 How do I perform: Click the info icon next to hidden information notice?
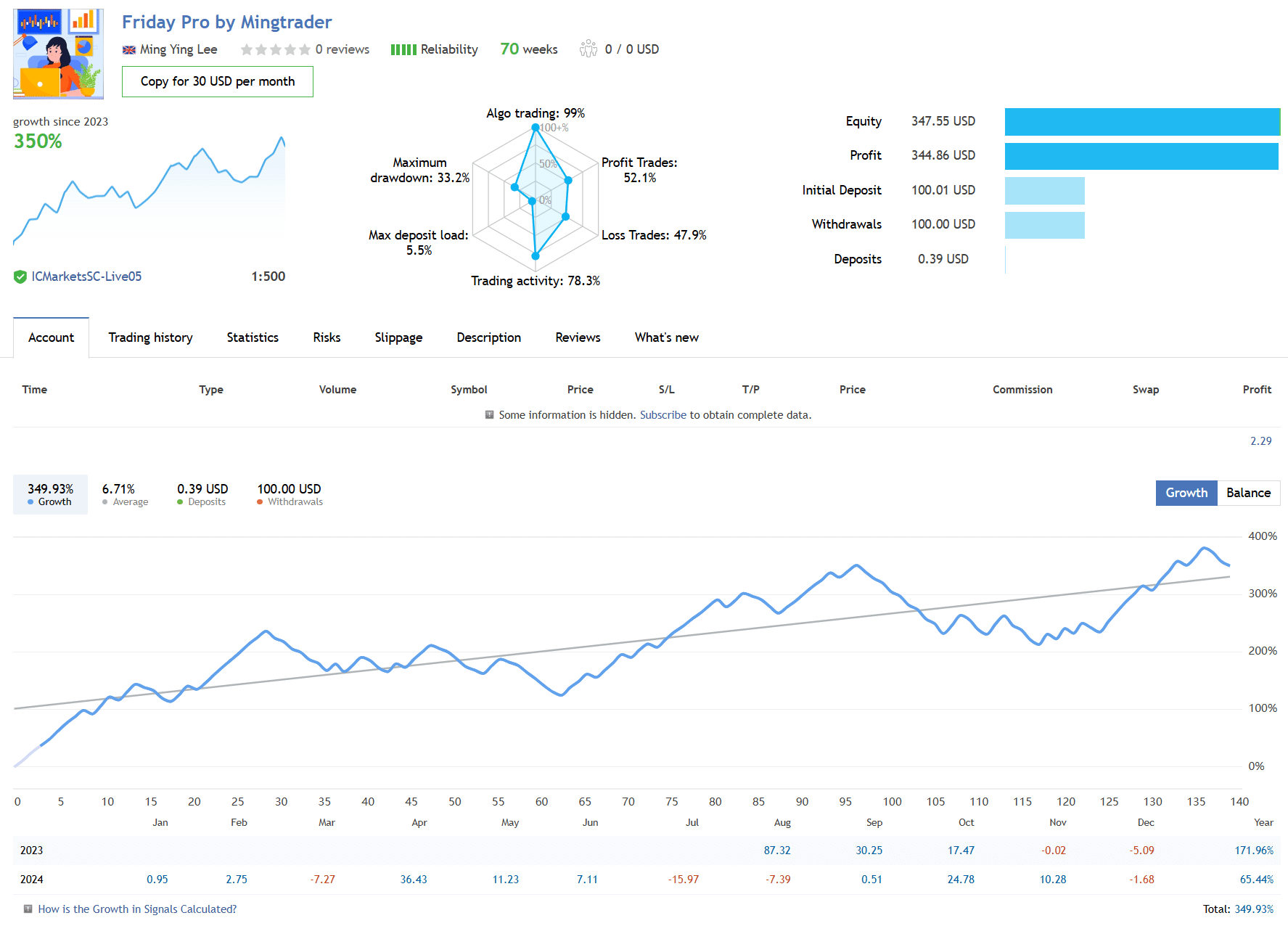point(489,415)
